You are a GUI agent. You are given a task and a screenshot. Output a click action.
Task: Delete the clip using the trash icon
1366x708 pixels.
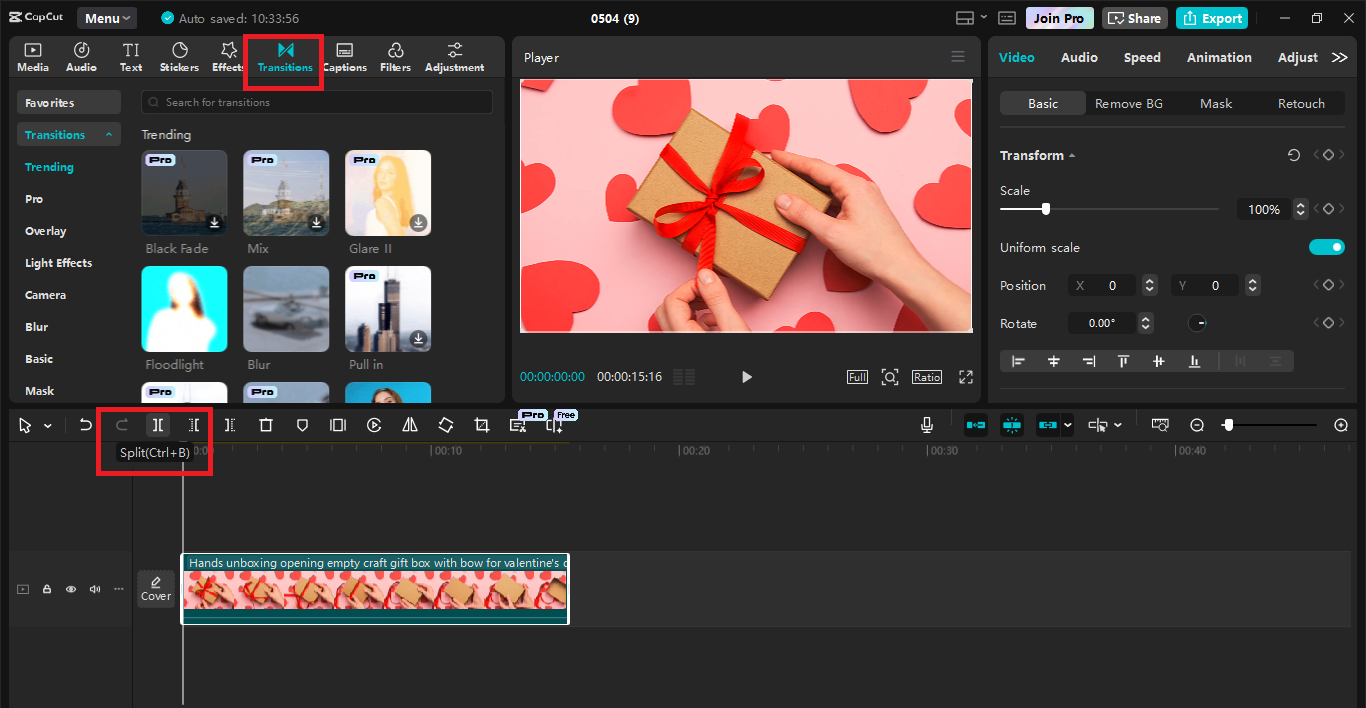(x=265, y=424)
